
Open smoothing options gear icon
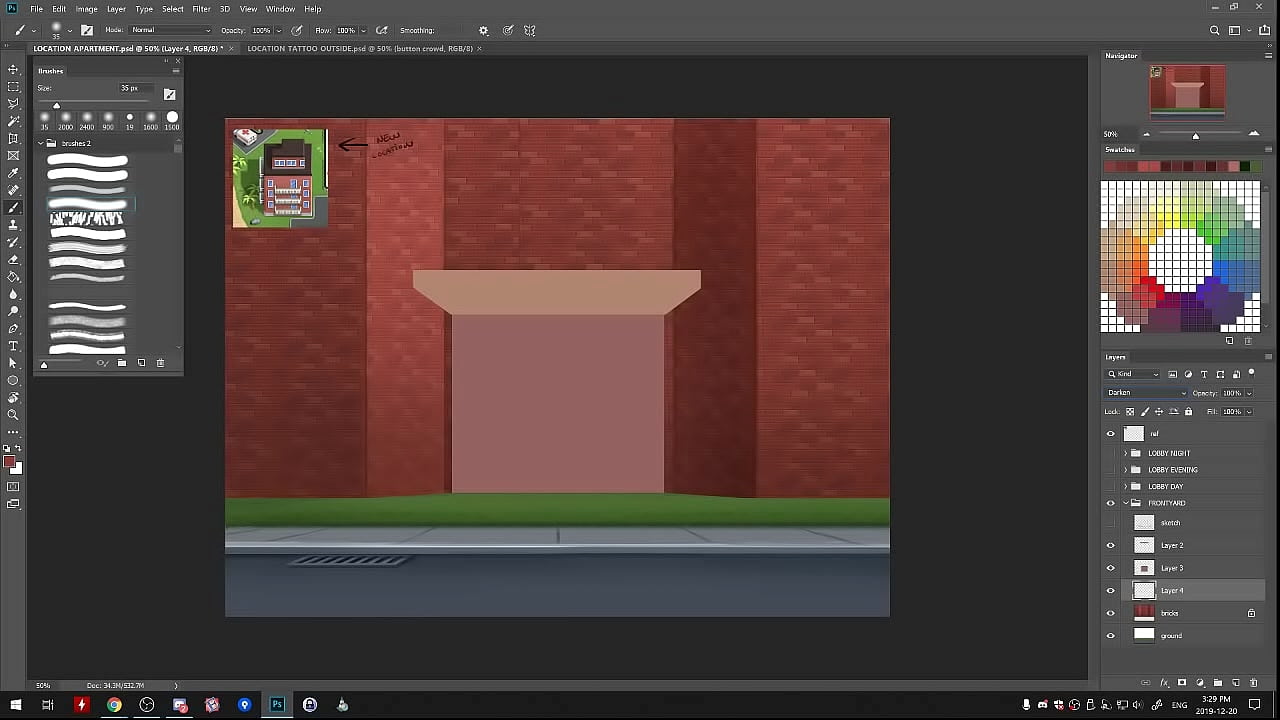click(x=484, y=30)
